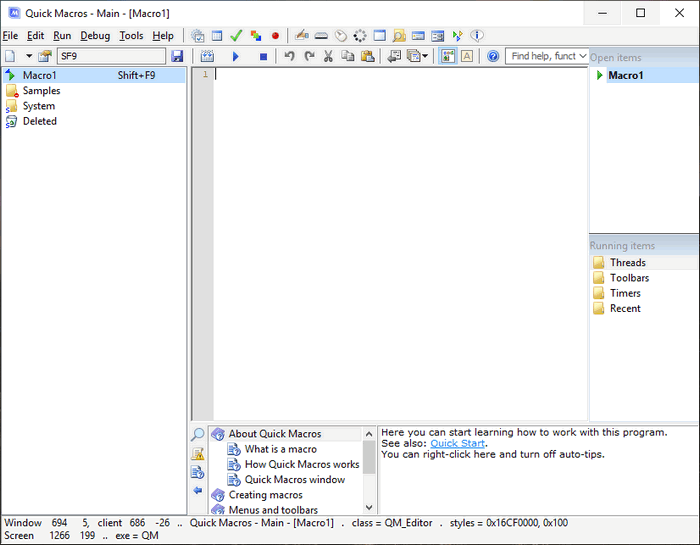
Task: Click the SF9 trigger input field
Action: point(110,57)
